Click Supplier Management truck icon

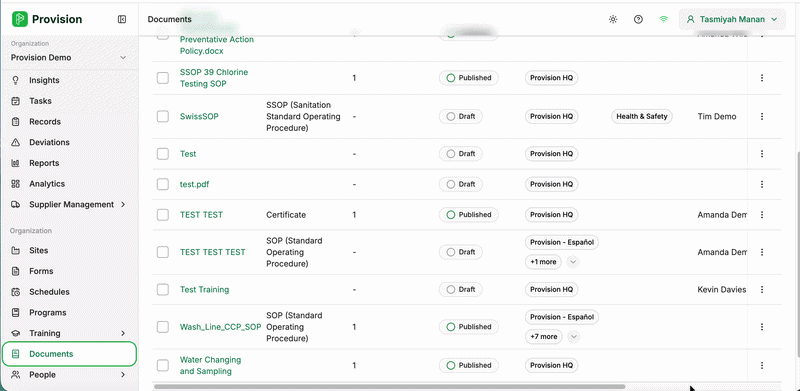[16, 204]
